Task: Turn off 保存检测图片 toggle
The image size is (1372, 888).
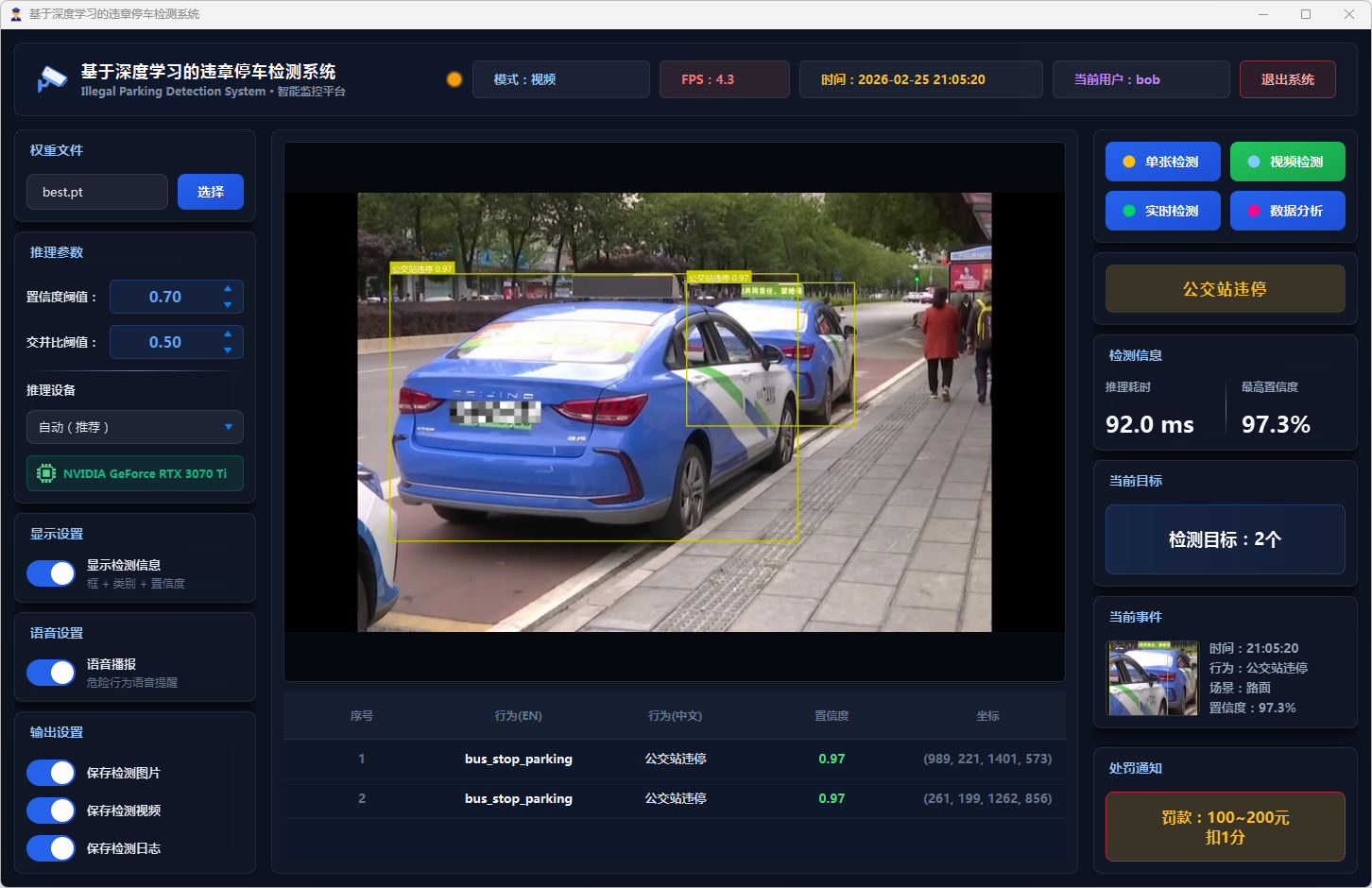Action: [51, 773]
